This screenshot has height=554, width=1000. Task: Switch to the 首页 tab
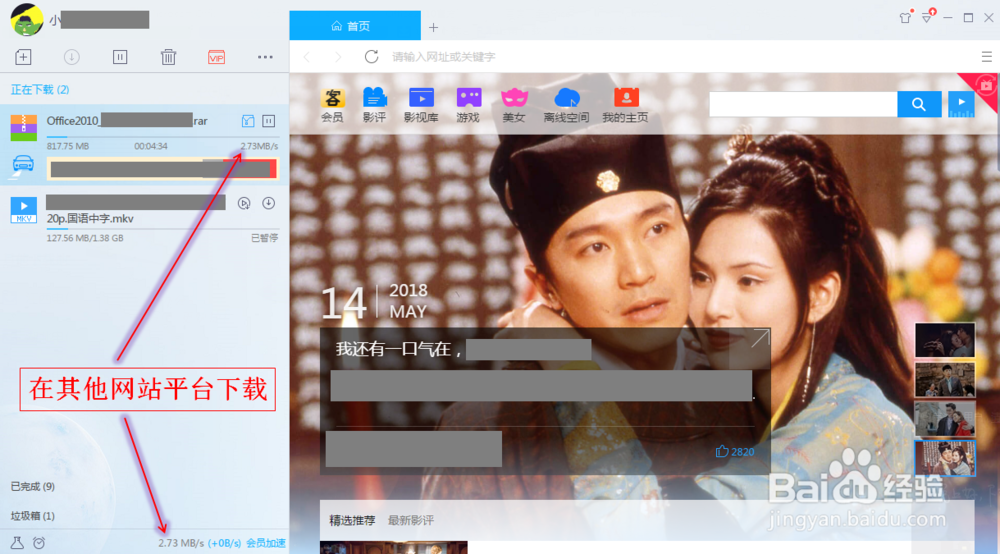(x=355, y=26)
